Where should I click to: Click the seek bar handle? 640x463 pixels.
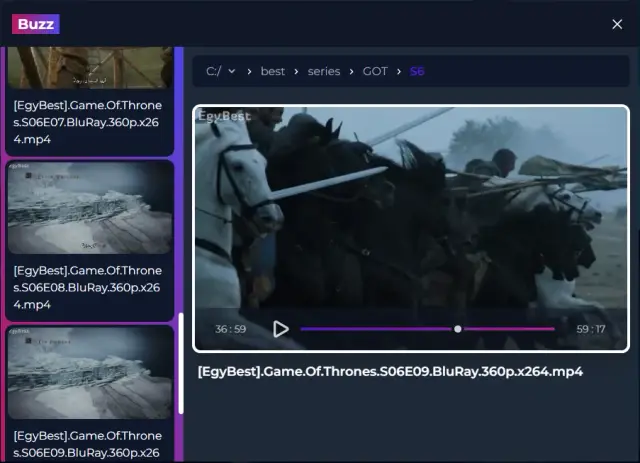457,328
